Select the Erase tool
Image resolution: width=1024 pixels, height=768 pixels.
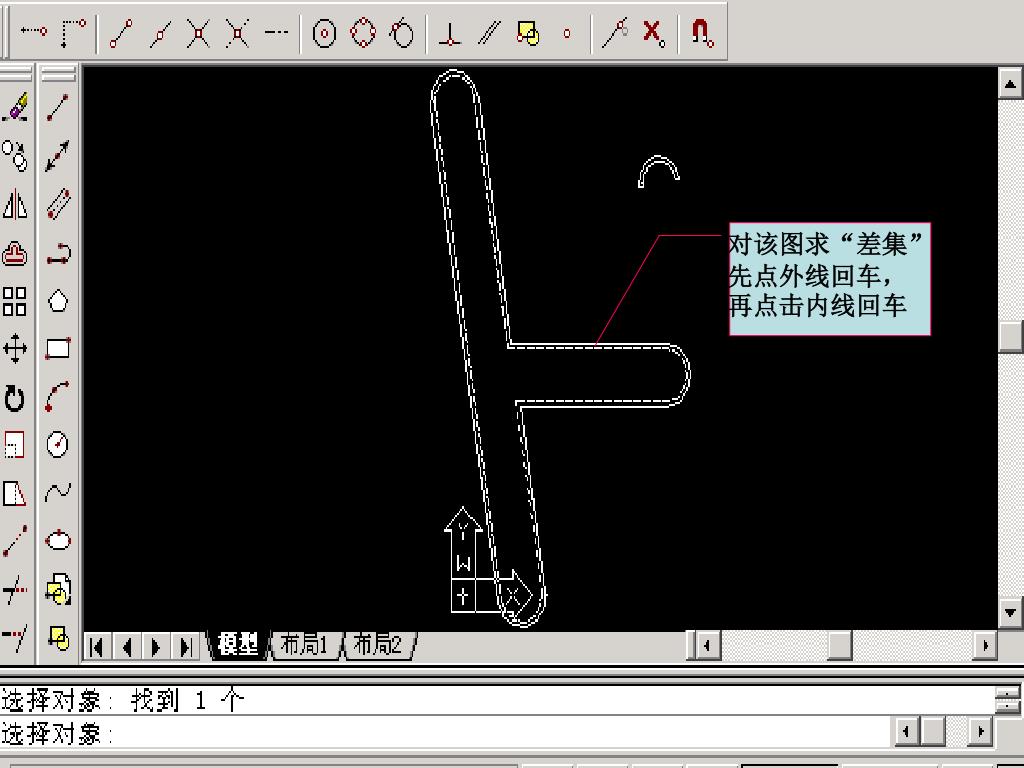pyautogui.click(x=15, y=106)
